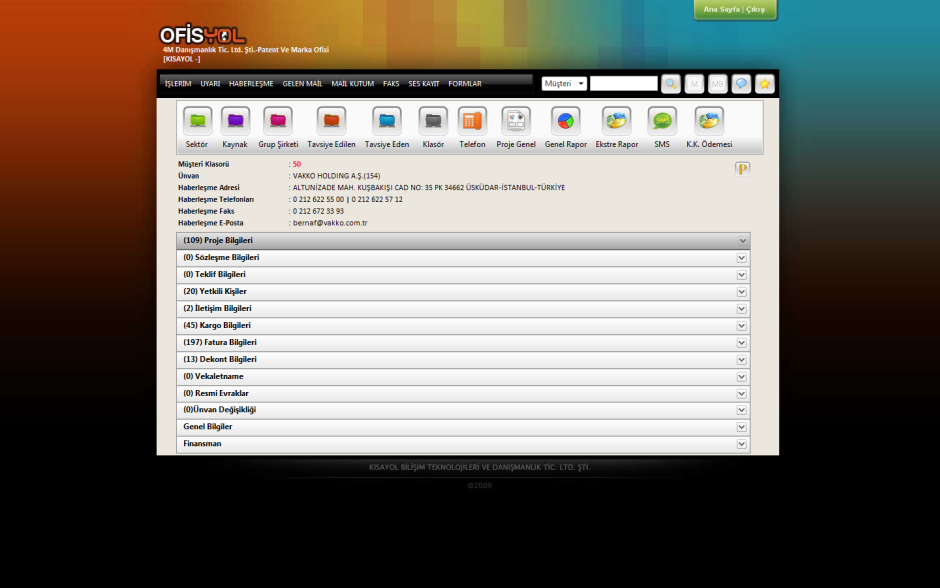Click the SMS icon

click(x=662, y=121)
